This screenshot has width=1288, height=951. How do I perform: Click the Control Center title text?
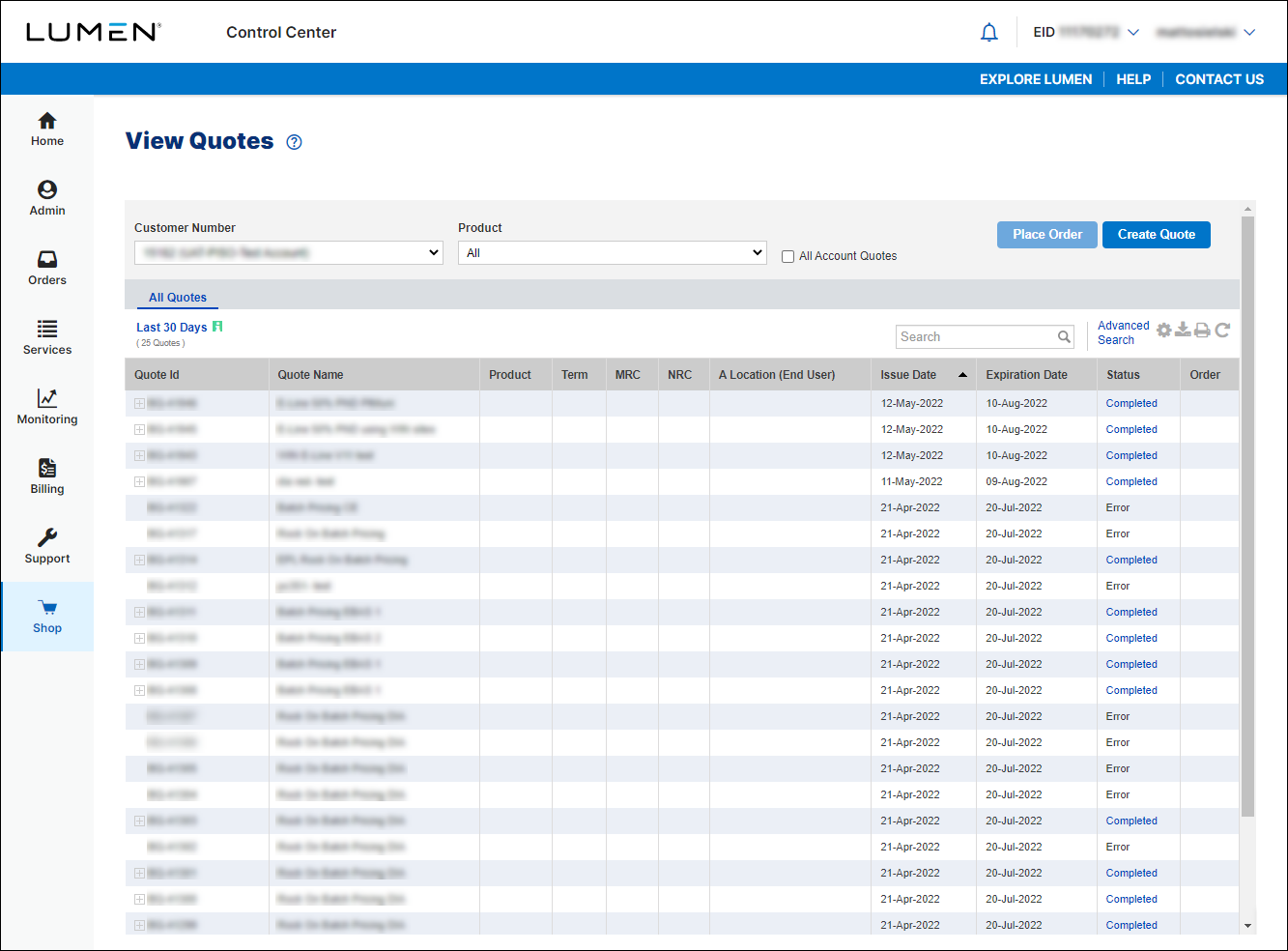coord(281,33)
